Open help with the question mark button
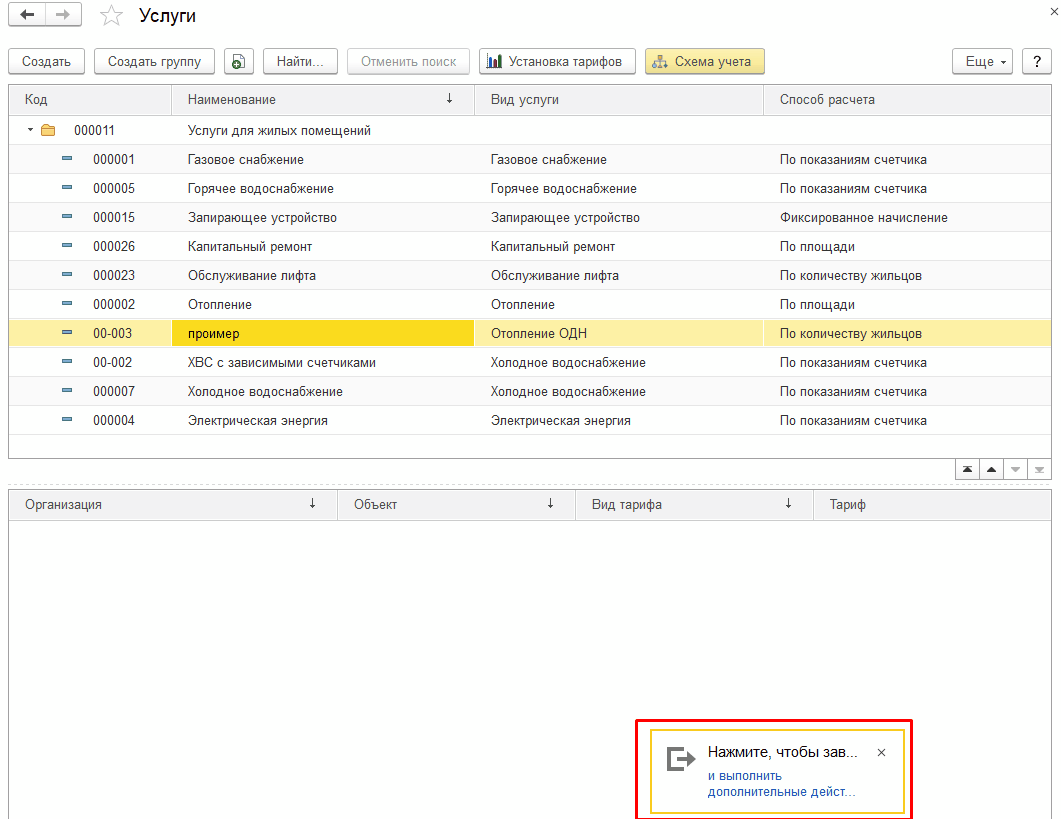The width and height of the screenshot is (1061, 819). pyautogui.click(x=1037, y=62)
